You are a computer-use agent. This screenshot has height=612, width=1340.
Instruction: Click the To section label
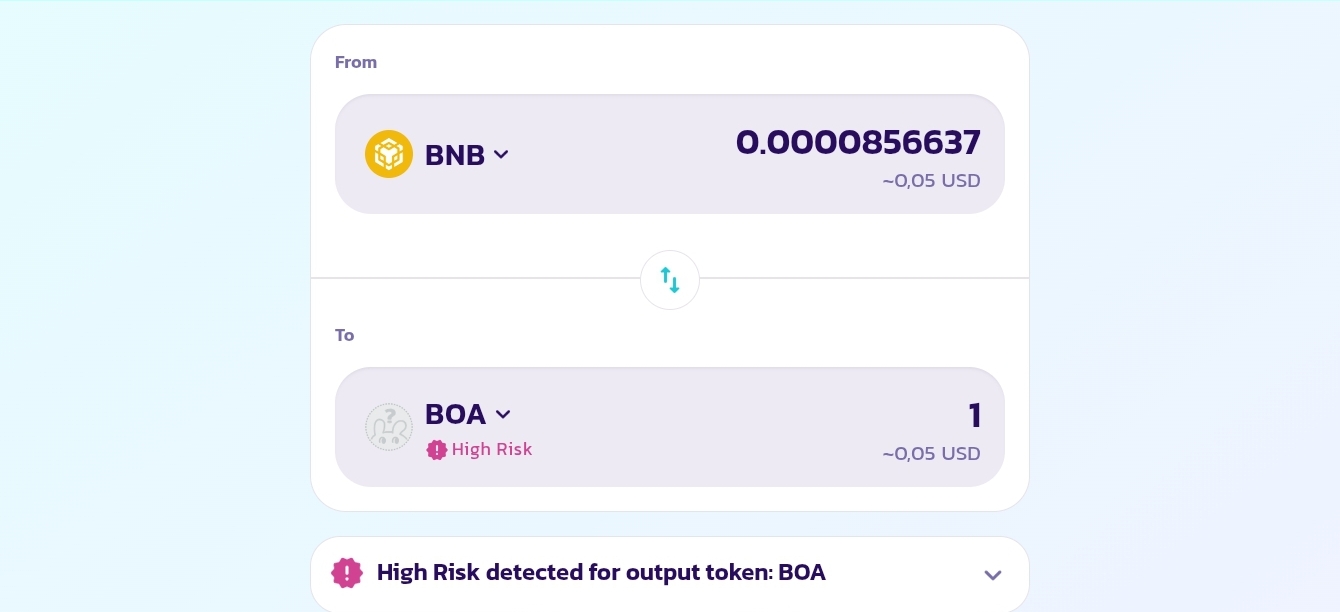pyautogui.click(x=345, y=335)
